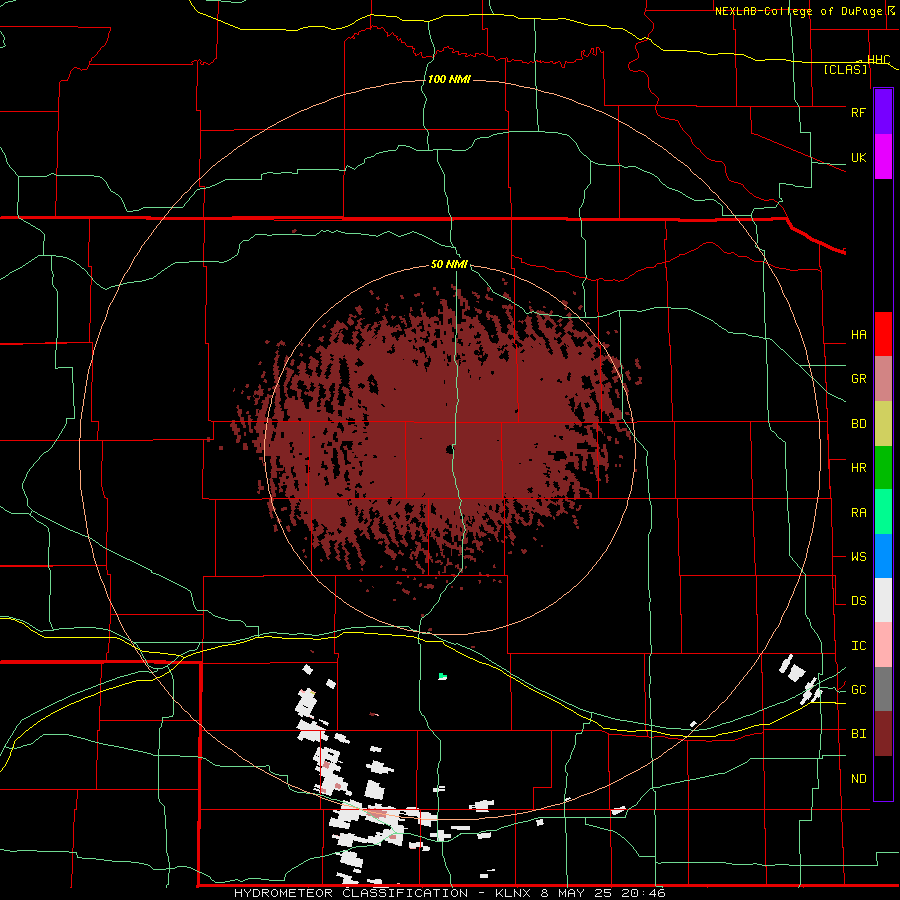Click the '8 MAY 25 20:46' timestamp
The width and height of the screenshot is (900, 900).
point(603,893)
